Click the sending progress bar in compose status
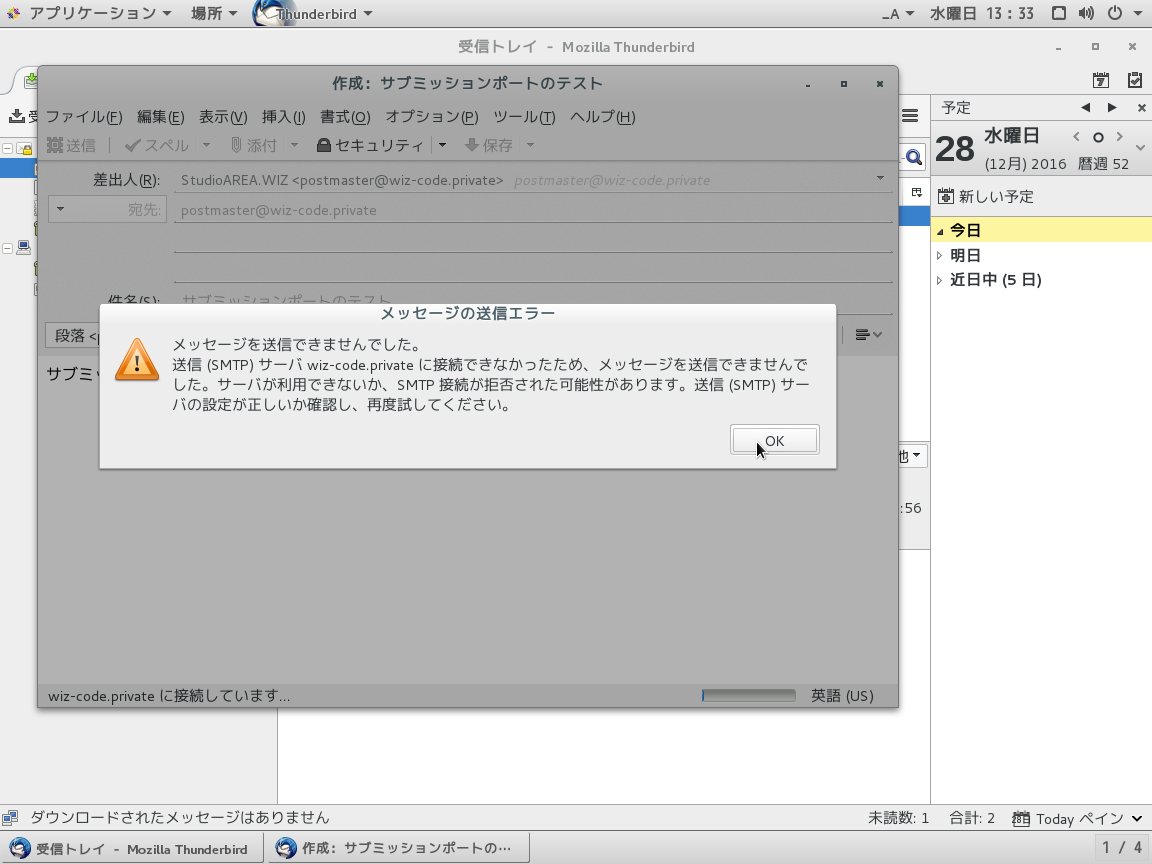Viewport: 1152px width, 864px height. click(749, 695)
